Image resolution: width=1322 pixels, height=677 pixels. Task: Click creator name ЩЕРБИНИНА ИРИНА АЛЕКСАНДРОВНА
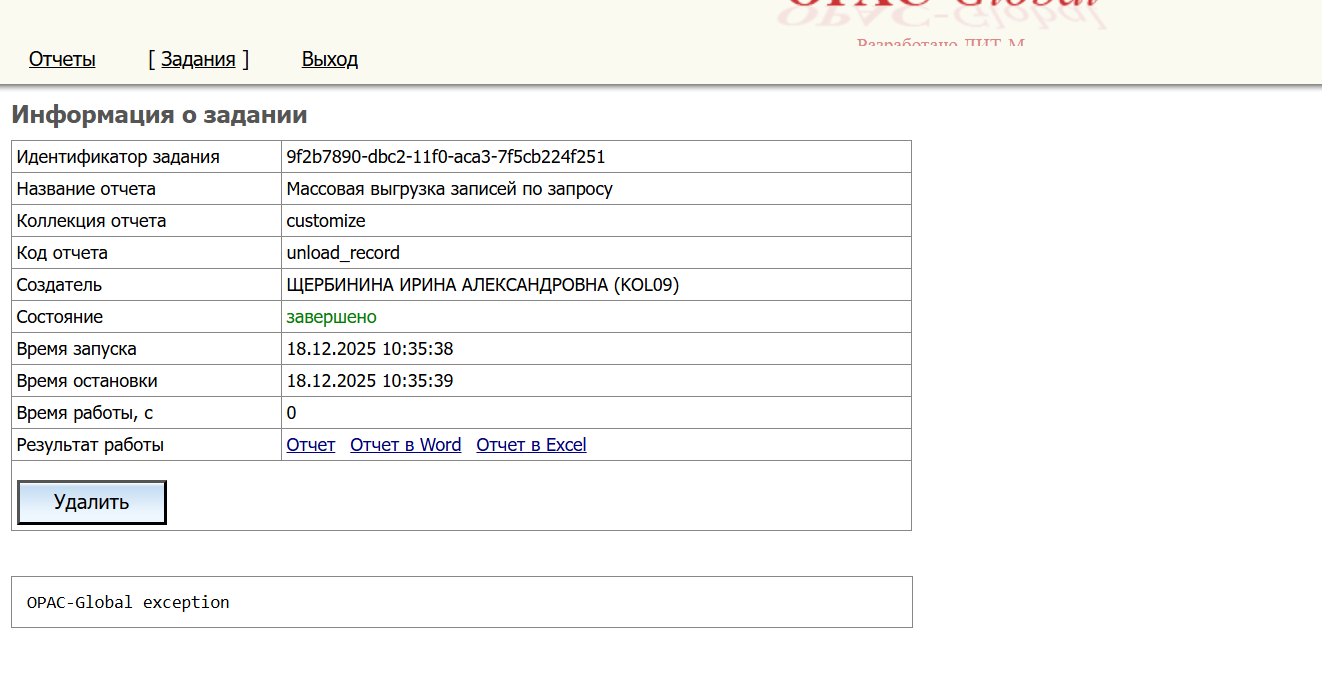click(482, 285)
